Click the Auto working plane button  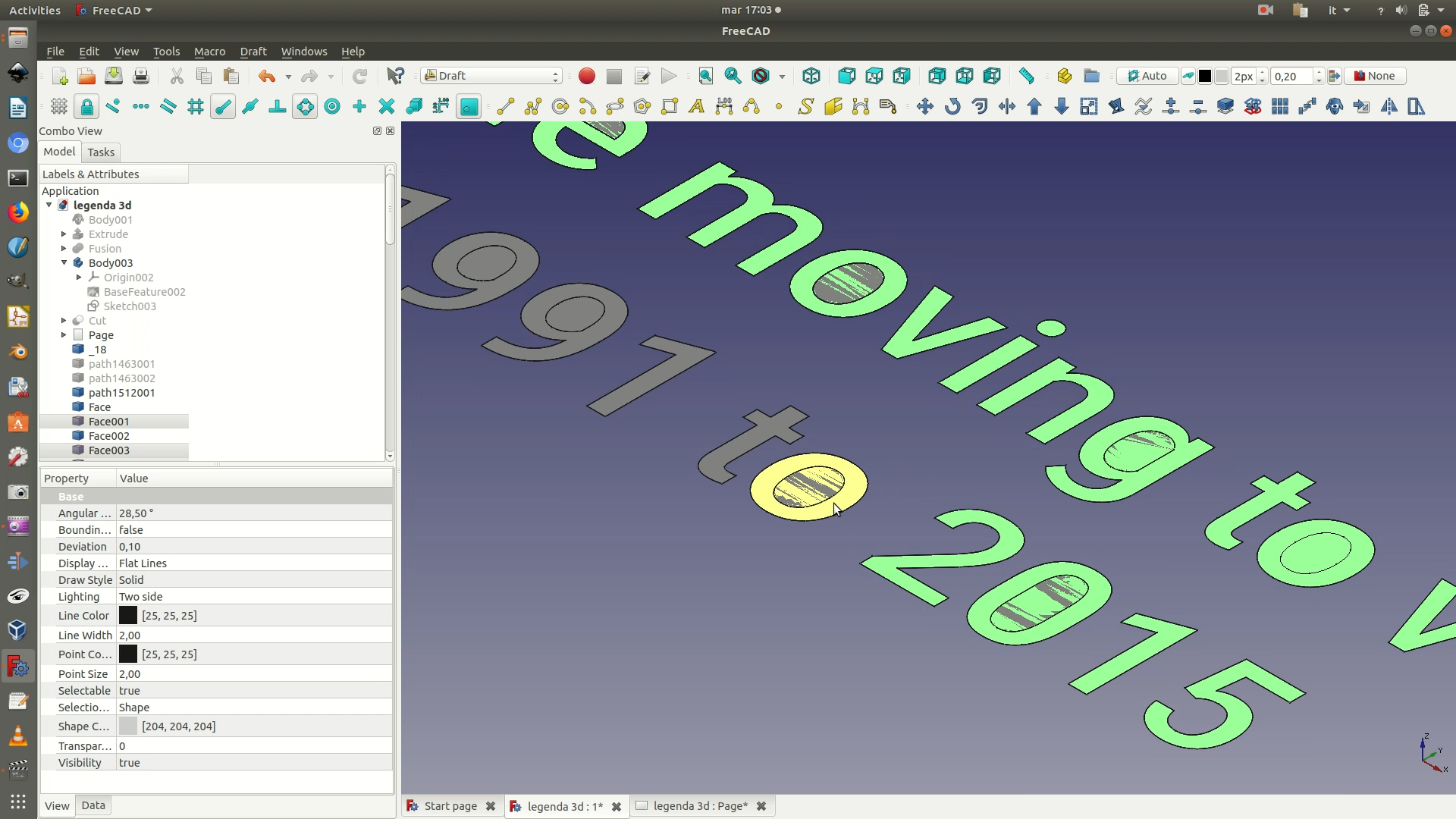click(x=1147, y=76)
